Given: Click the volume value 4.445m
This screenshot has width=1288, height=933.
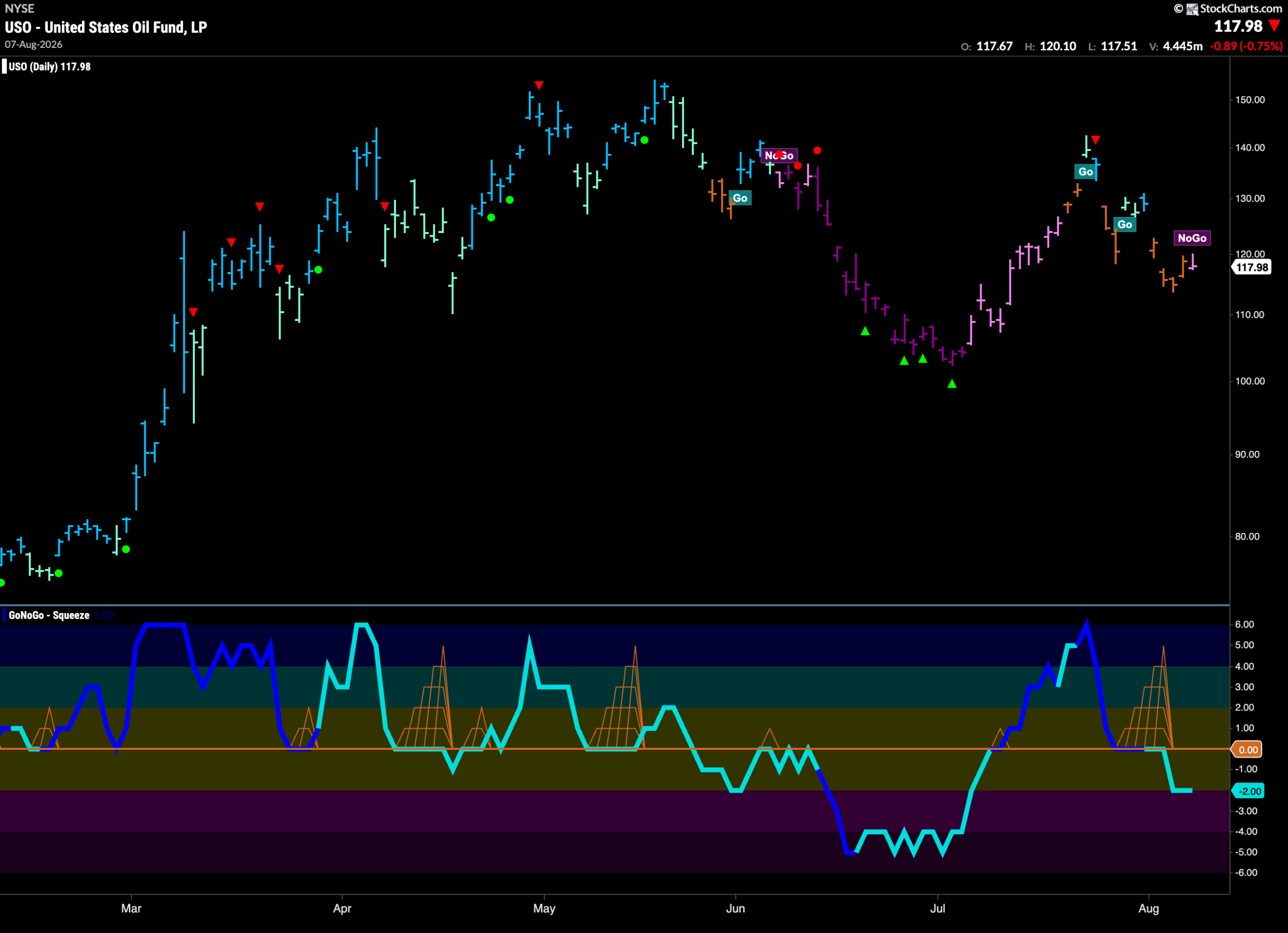Looking at the screenshot, I should click(x=1182, y=47).
